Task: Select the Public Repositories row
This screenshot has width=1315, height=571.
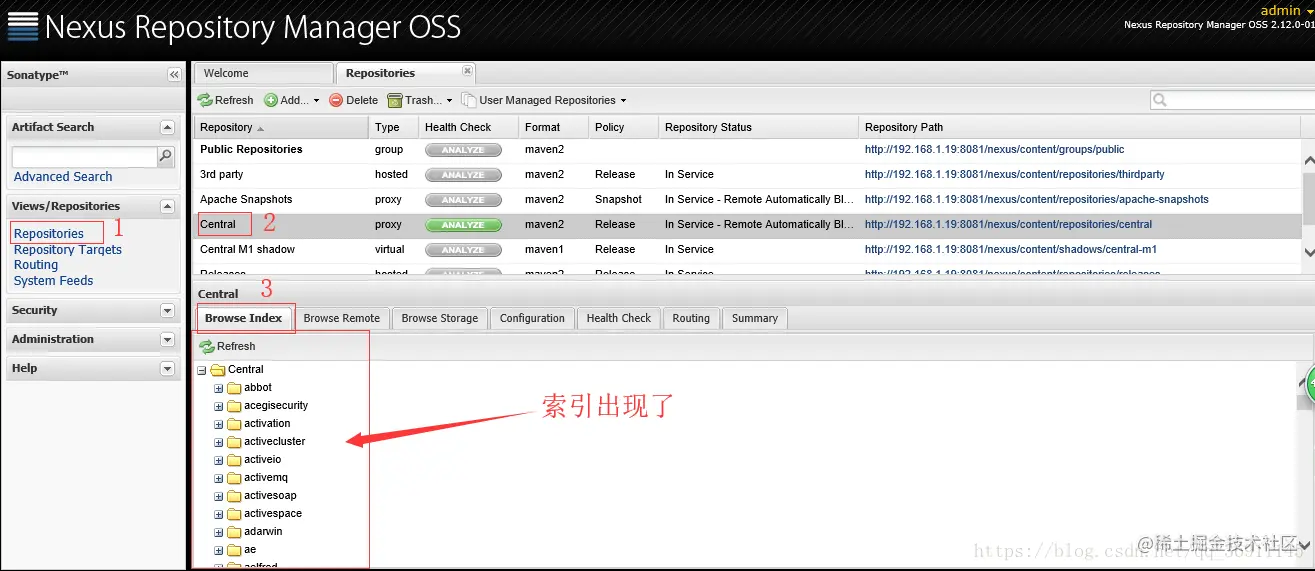Action: (748, 150)
